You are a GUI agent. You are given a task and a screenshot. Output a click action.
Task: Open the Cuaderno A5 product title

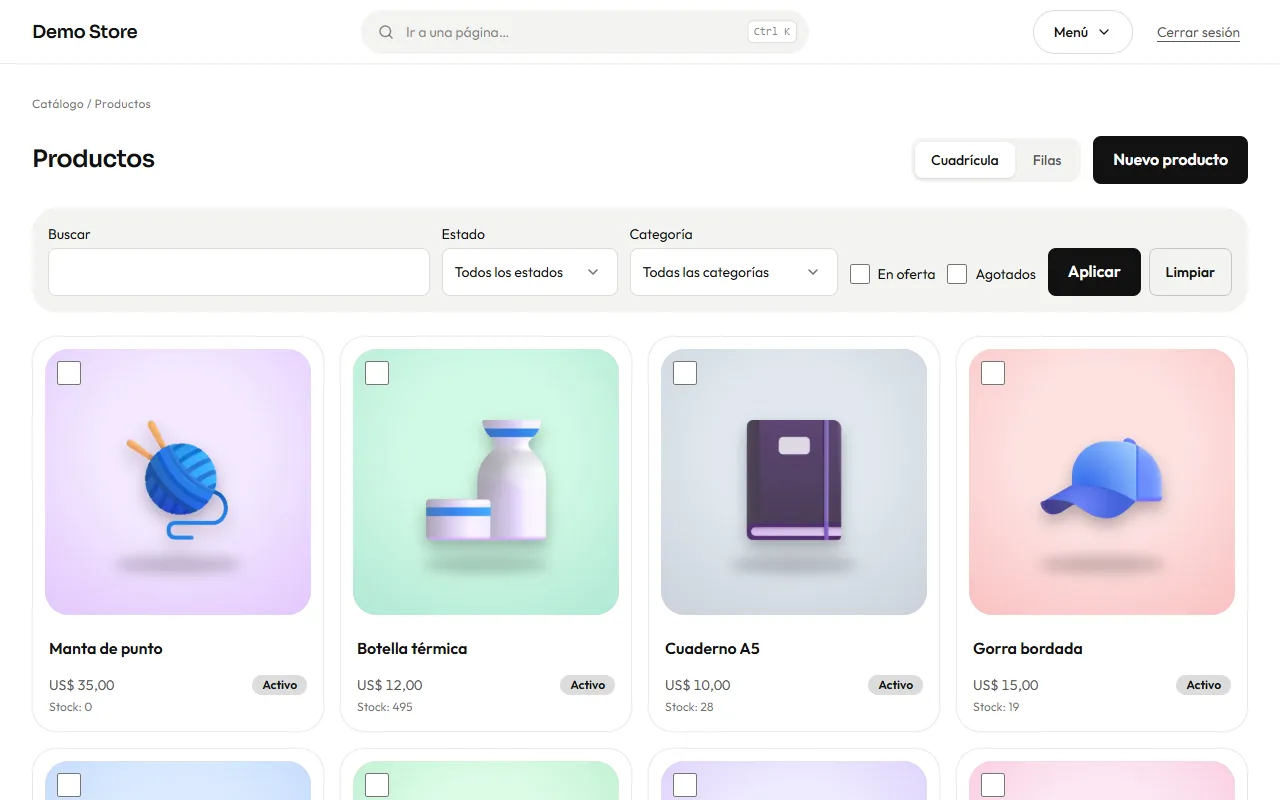click(712, 649)
